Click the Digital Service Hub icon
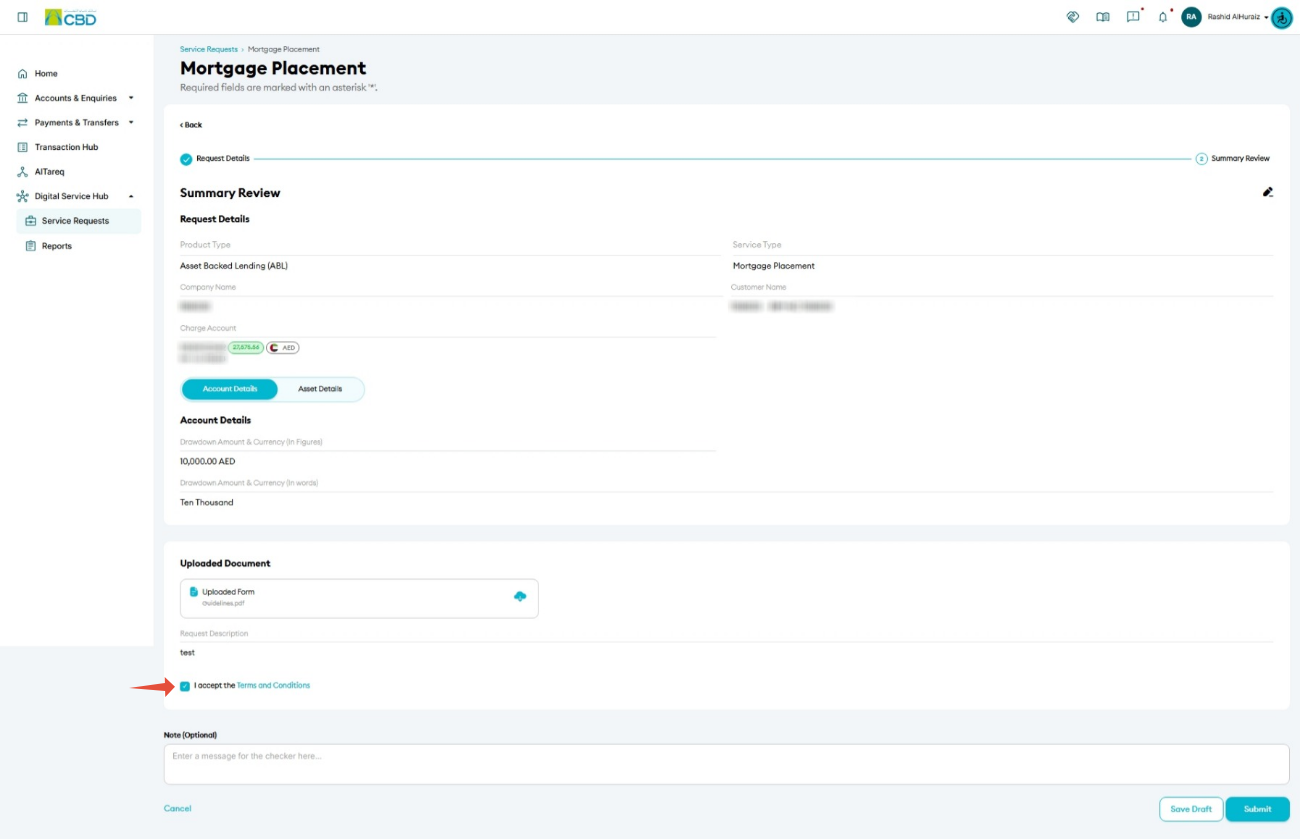The width and height of the screenshot is (1300, 839). [23, 196]
